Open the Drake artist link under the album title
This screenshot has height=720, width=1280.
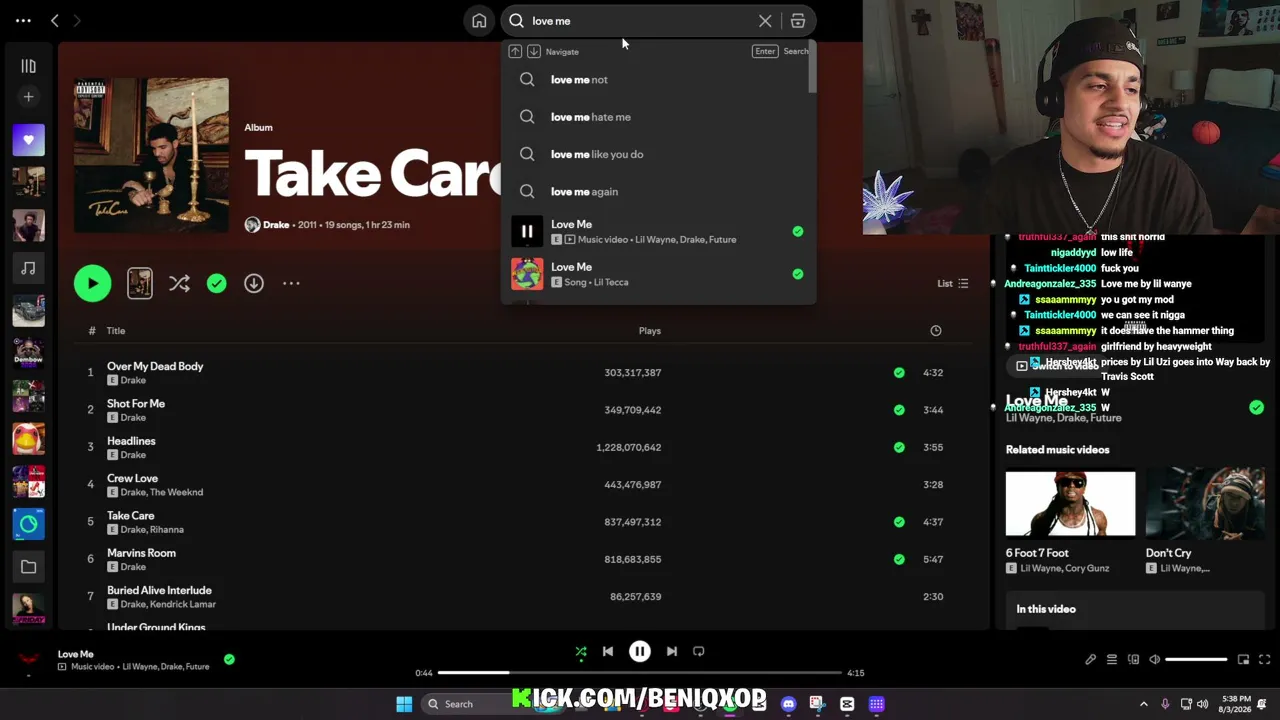click(276, 225)
